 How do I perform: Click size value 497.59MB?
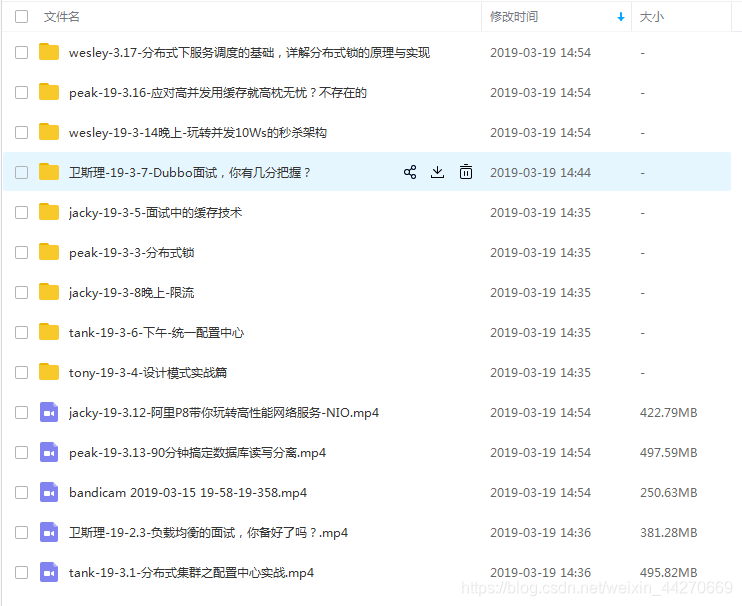click(x=669, y=453)
